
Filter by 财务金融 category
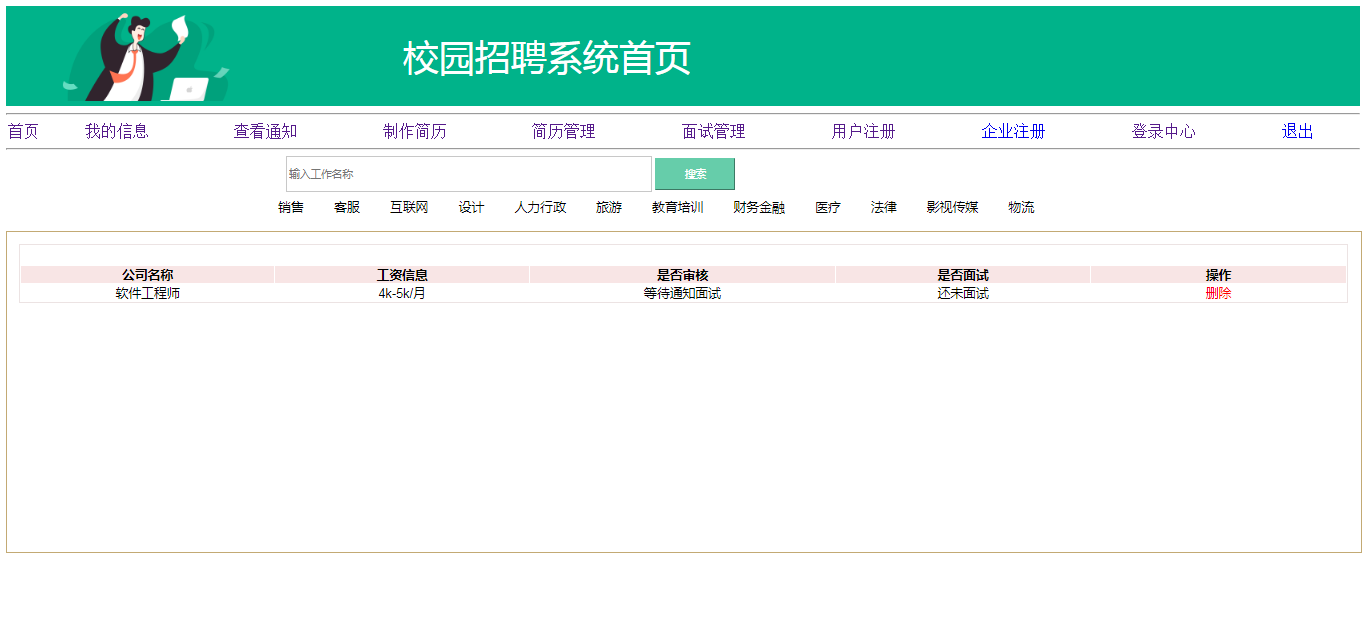(758, 208)
